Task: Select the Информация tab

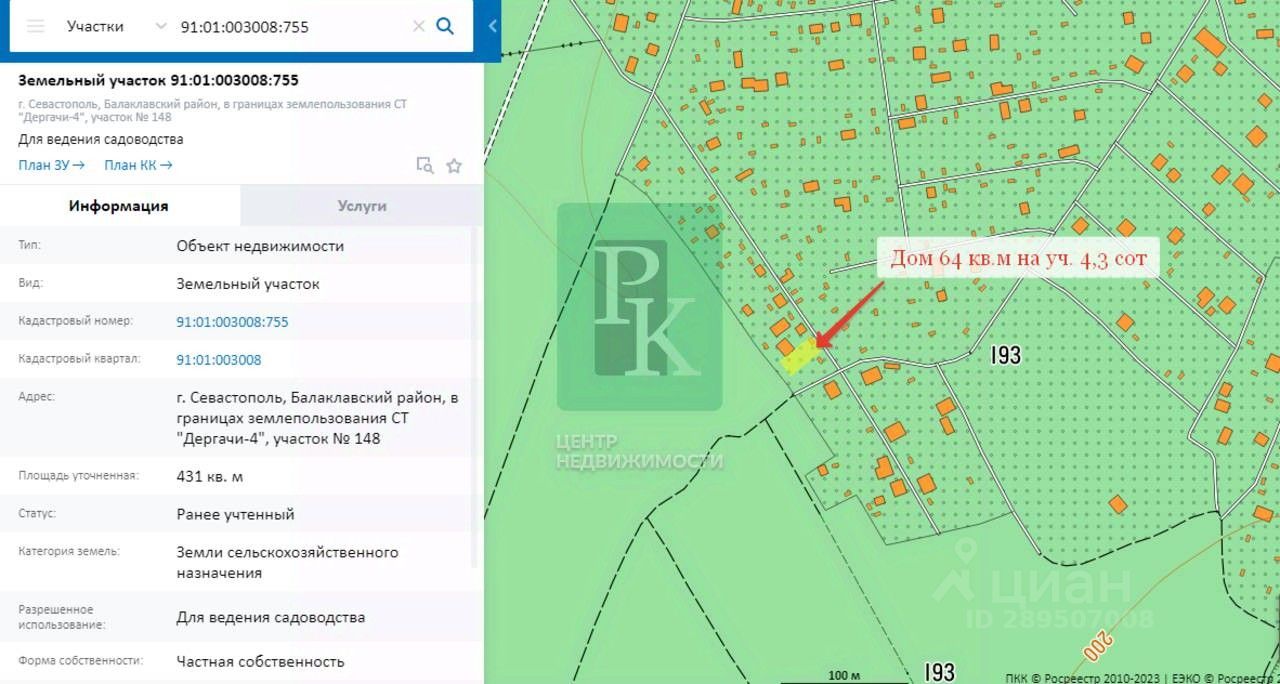Action: (x=118, y=206)
